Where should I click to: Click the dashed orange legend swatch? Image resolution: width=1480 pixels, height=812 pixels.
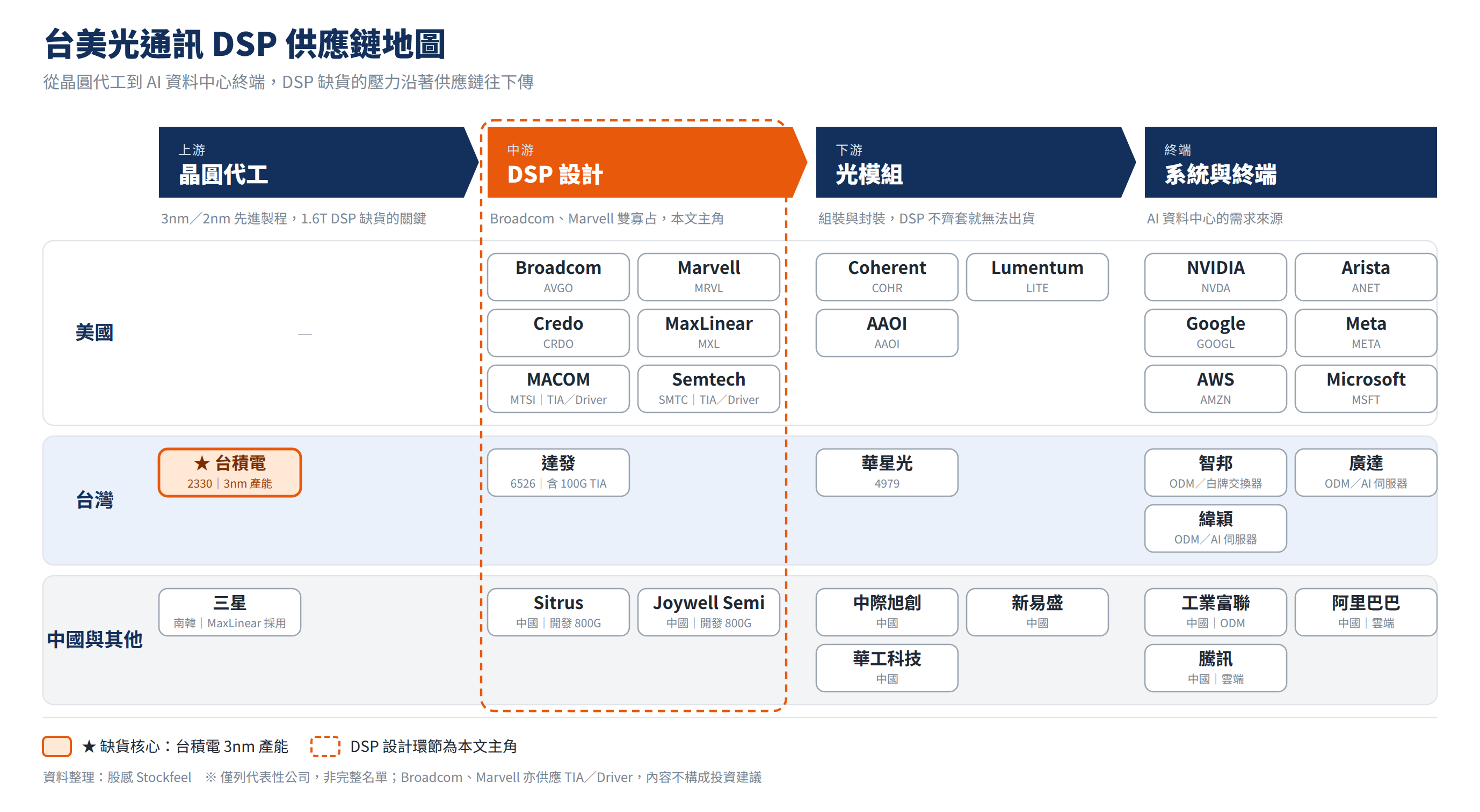(x=325, y=746)
